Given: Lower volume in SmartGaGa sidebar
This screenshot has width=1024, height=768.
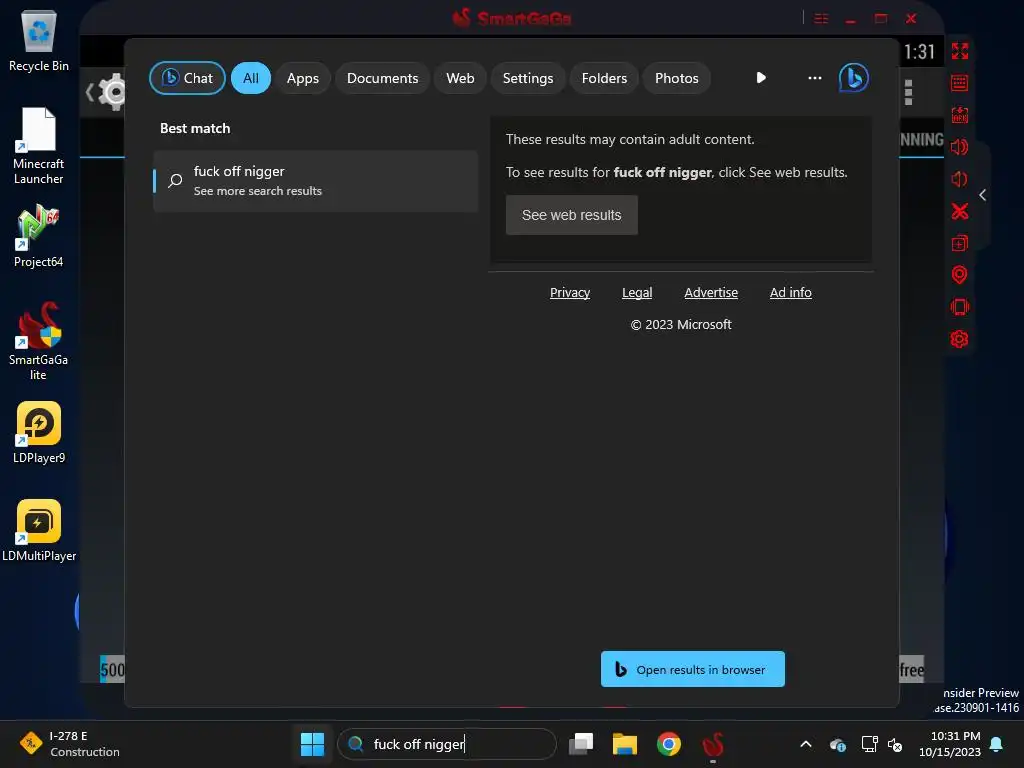Looking at the screenshot, I should click(959, 179).
